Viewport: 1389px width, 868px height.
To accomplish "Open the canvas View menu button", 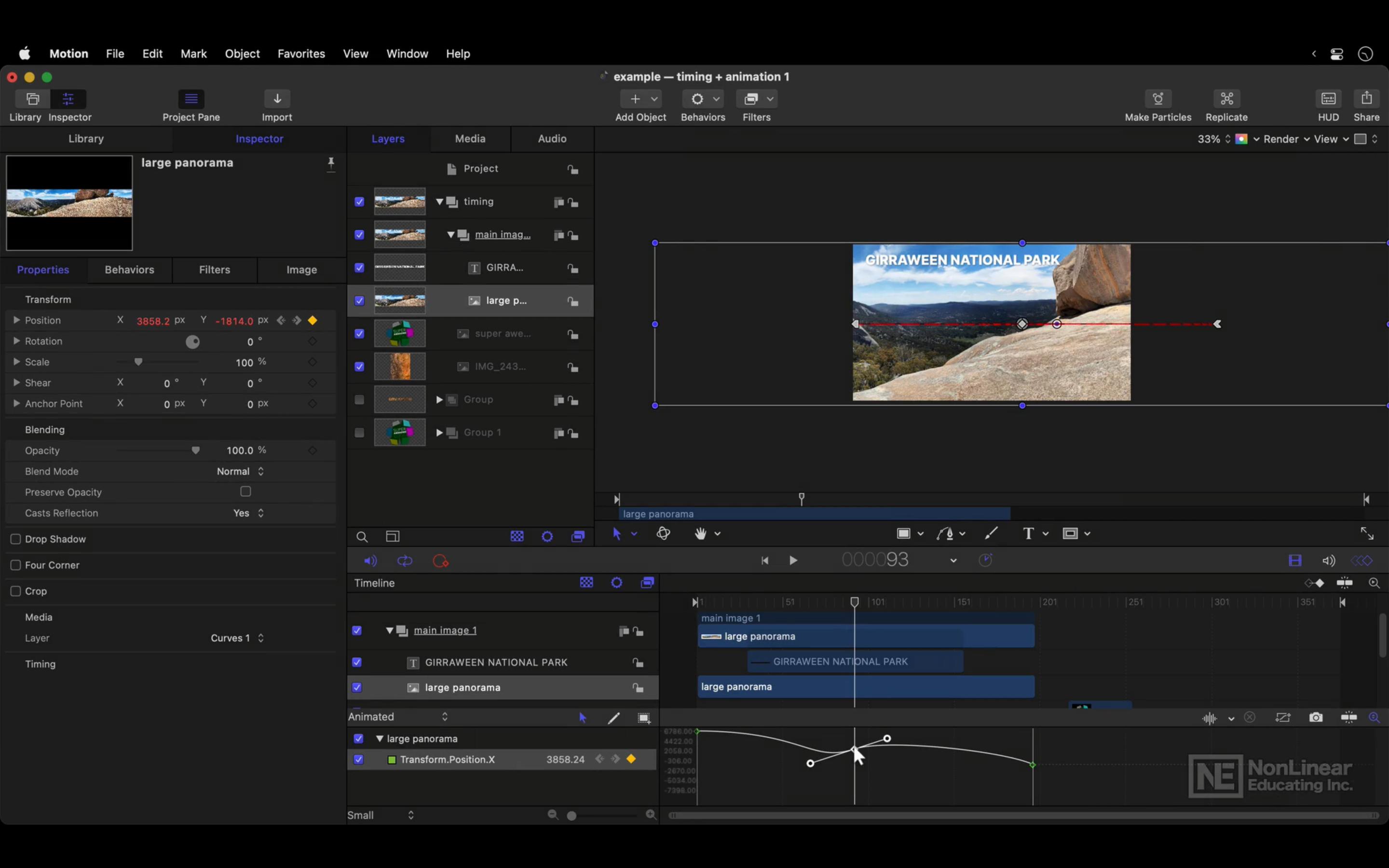I will tap(1331, 139).
